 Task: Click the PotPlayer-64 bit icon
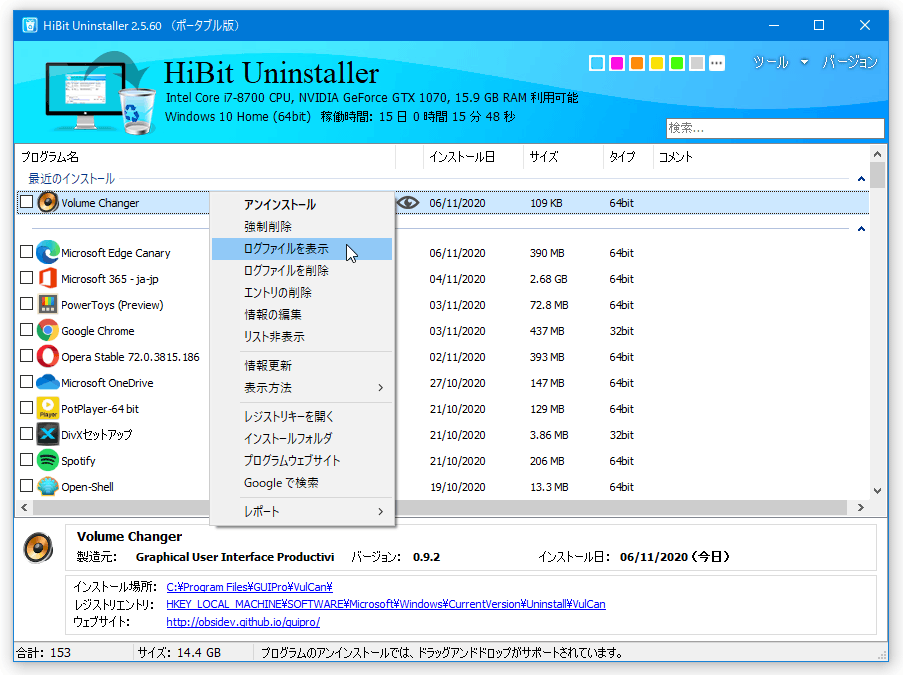point(48,408)
